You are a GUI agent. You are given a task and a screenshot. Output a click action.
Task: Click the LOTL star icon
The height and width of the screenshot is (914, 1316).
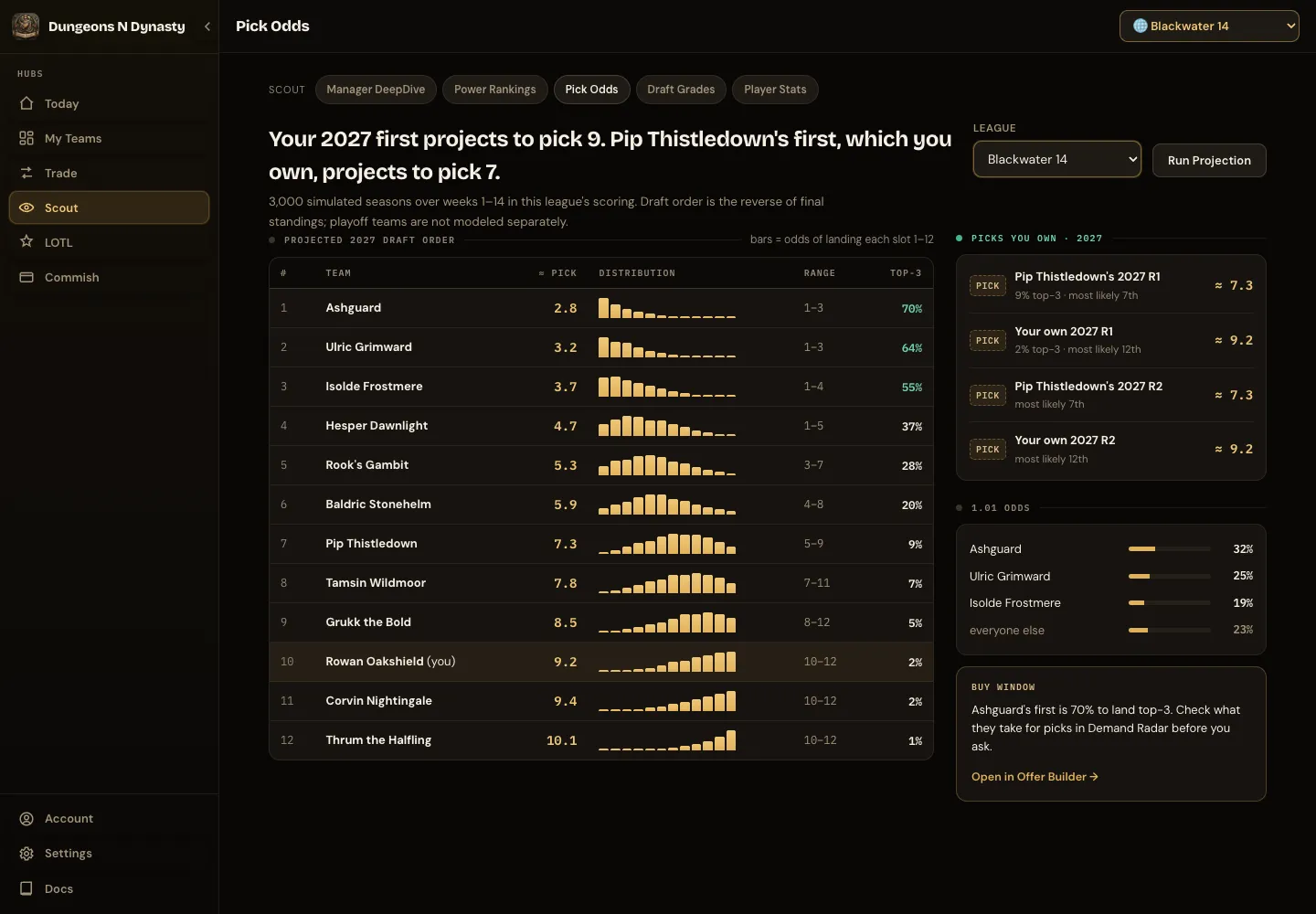pyautogui.click(x=27, y=242)
